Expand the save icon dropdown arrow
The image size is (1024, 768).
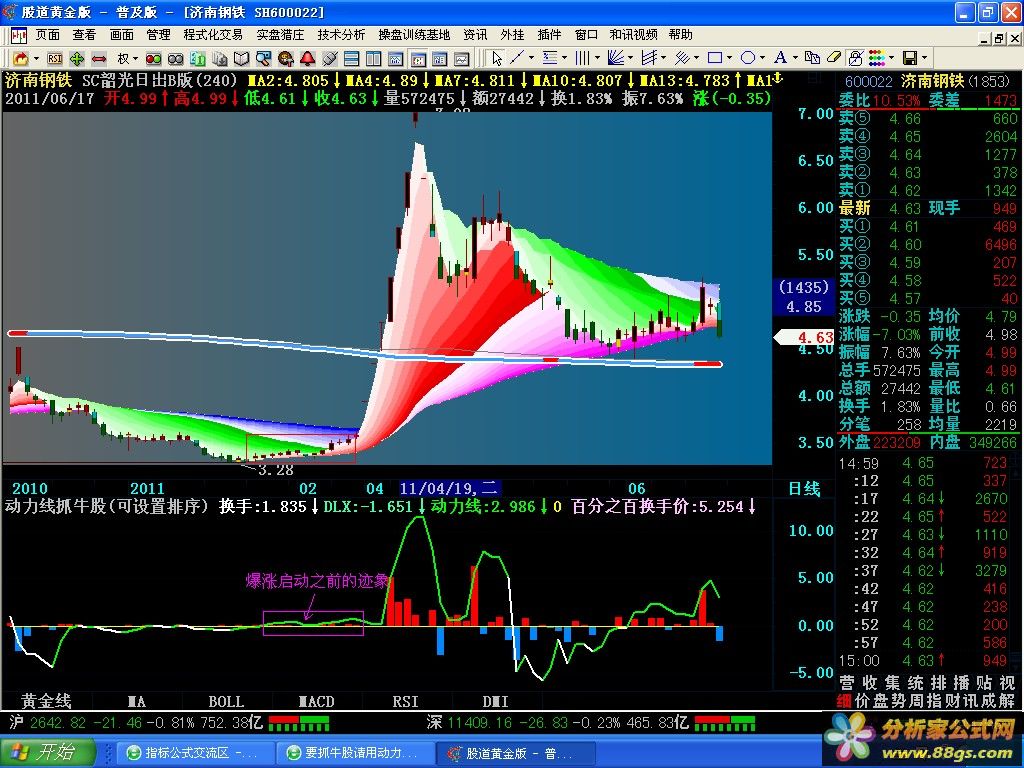tap(925, 58)
